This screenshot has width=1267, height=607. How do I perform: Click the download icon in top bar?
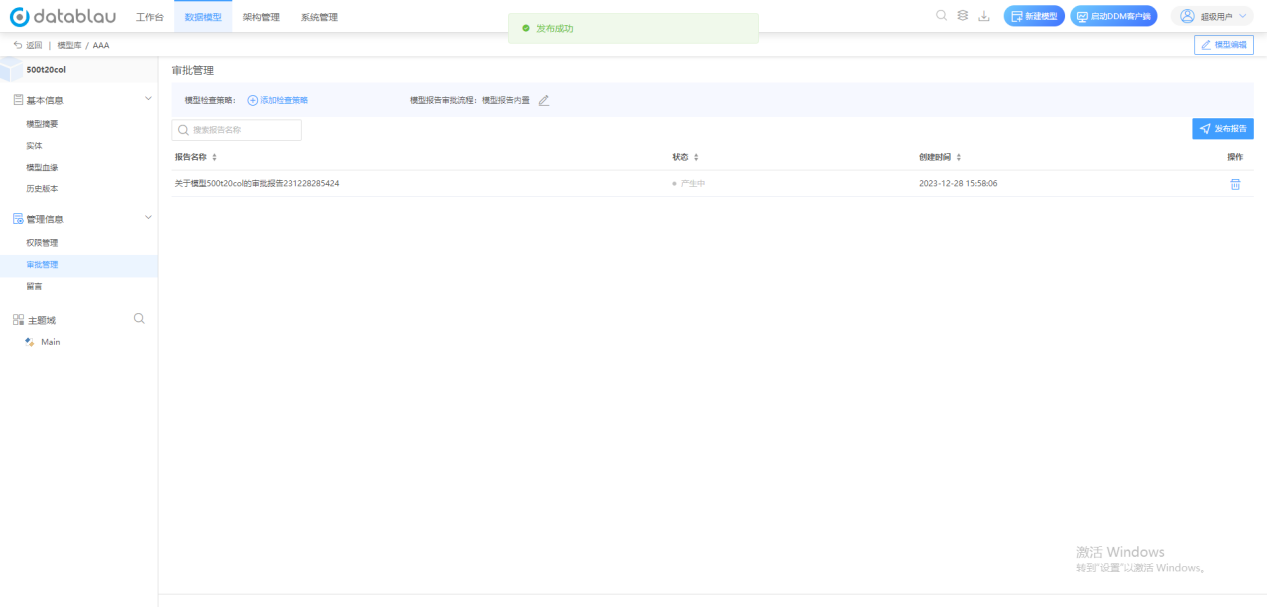click(984, 15)
